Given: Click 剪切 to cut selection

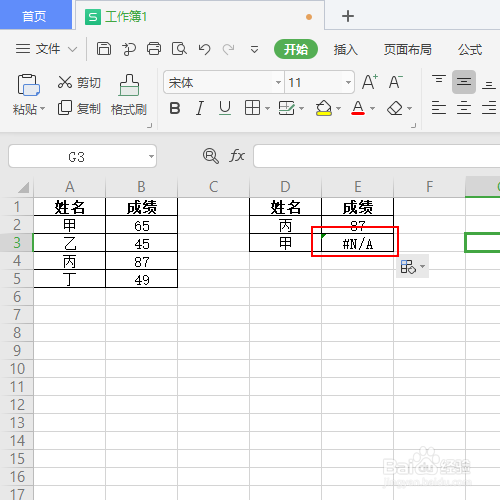Looking at the screenshot, I should click(79, 82).
